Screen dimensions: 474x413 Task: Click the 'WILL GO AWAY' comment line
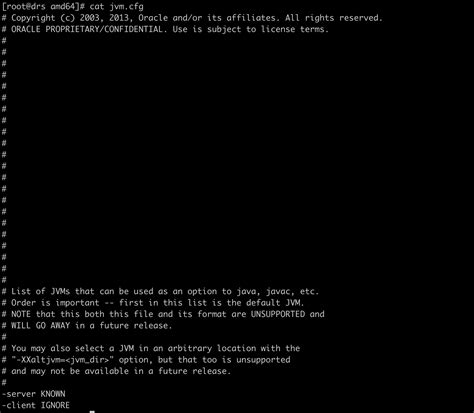[87, 325]
